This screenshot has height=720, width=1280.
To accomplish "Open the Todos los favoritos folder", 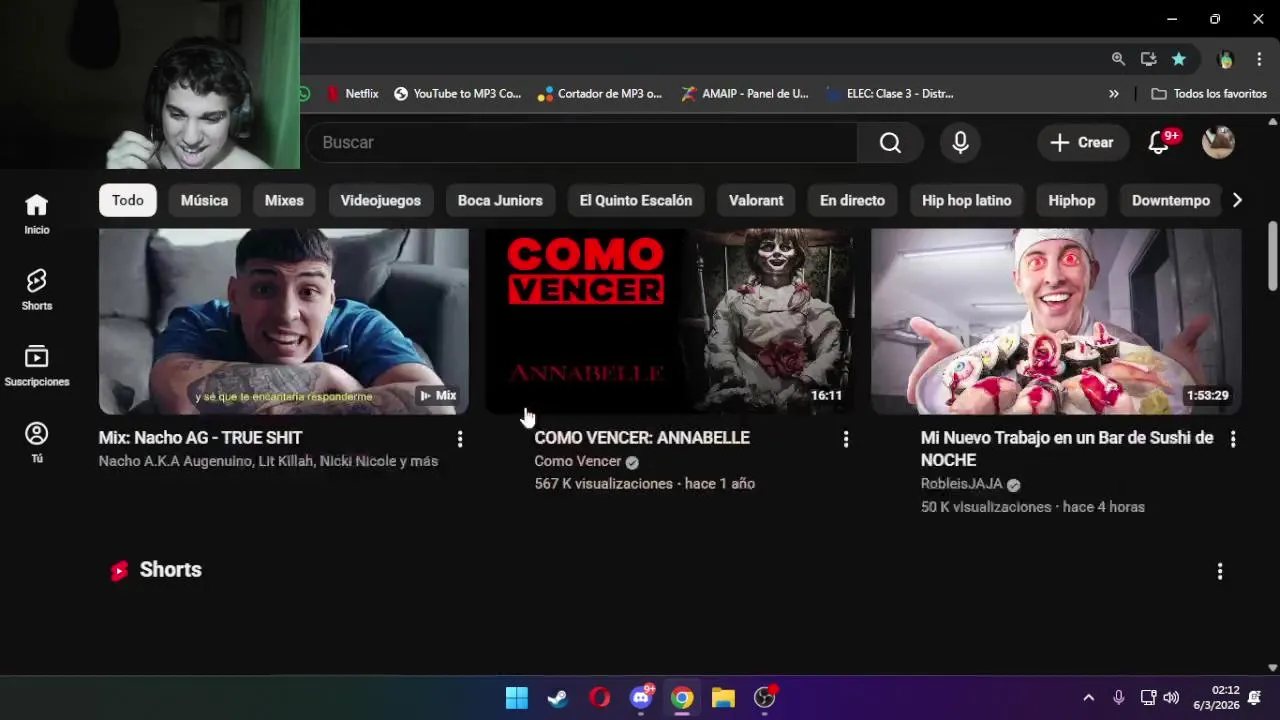I will click(x=1209, y=94).
